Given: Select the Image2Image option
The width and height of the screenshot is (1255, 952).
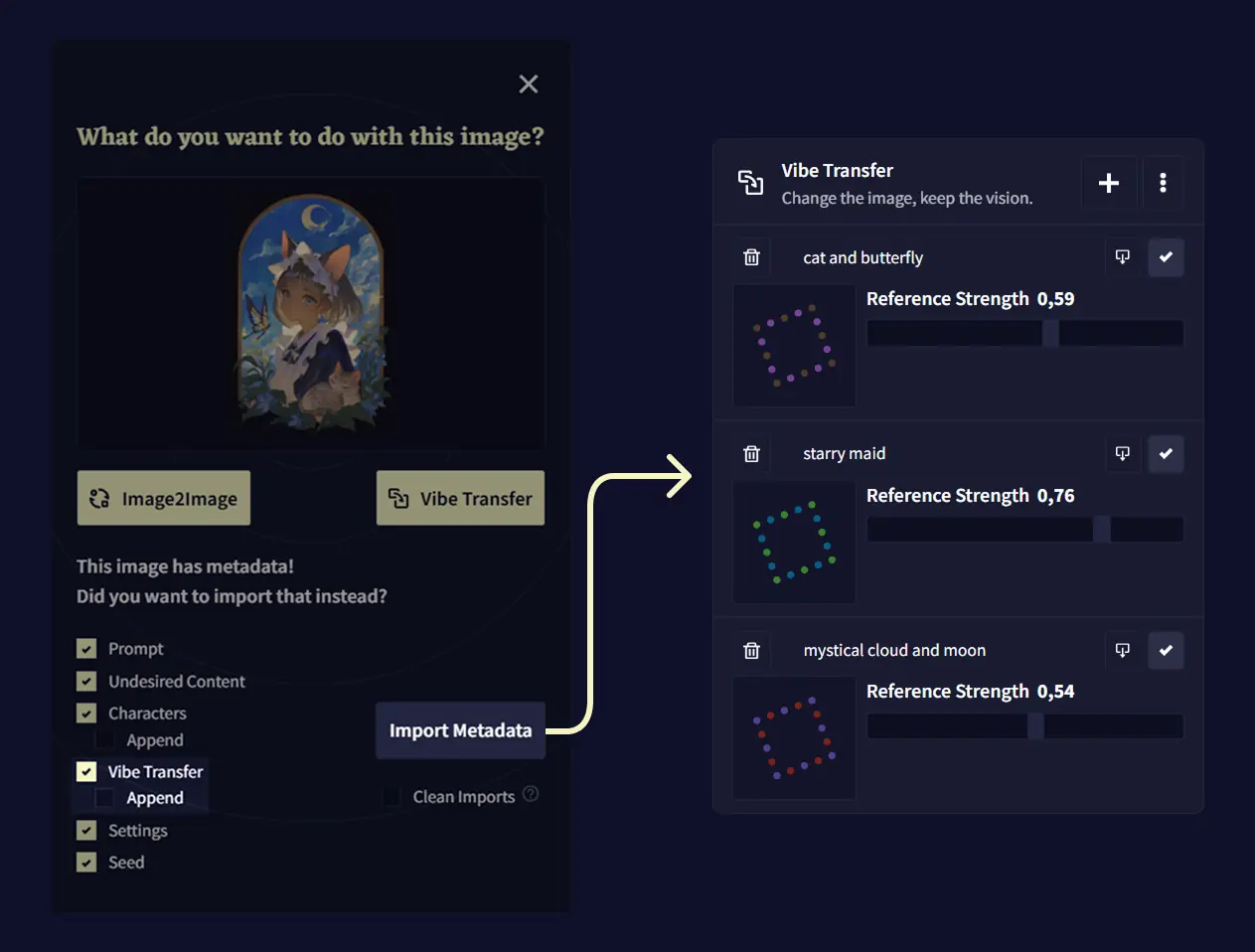Looking at the screenshot, I should pyautogui.click(x=163, y=498).
